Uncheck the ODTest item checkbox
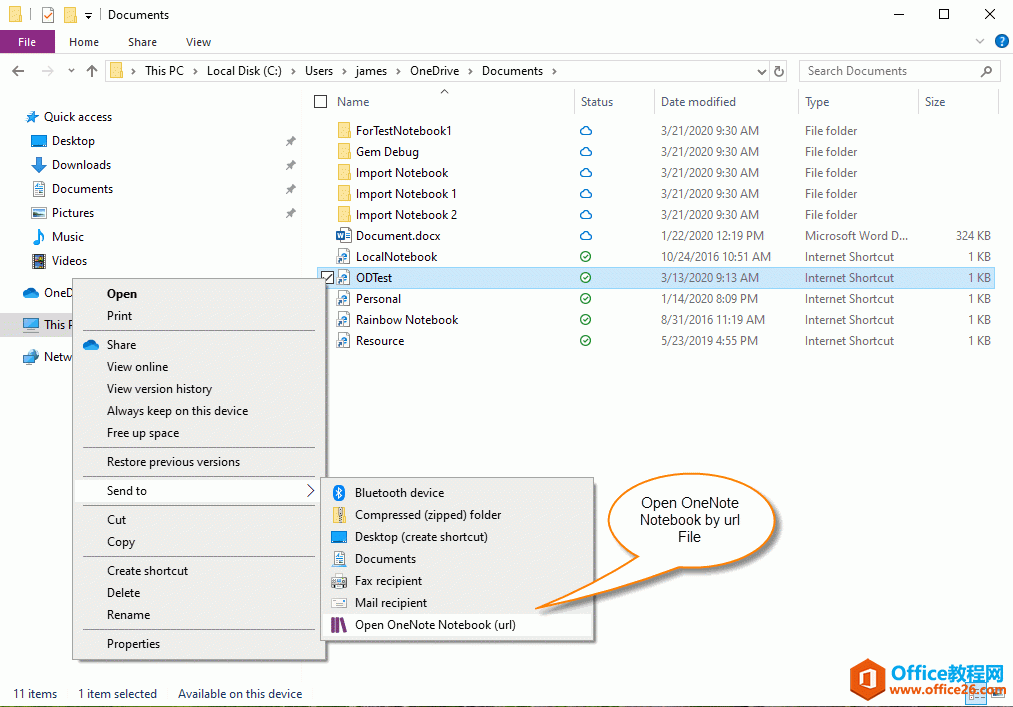1013x707 pixels. (328, 278)
